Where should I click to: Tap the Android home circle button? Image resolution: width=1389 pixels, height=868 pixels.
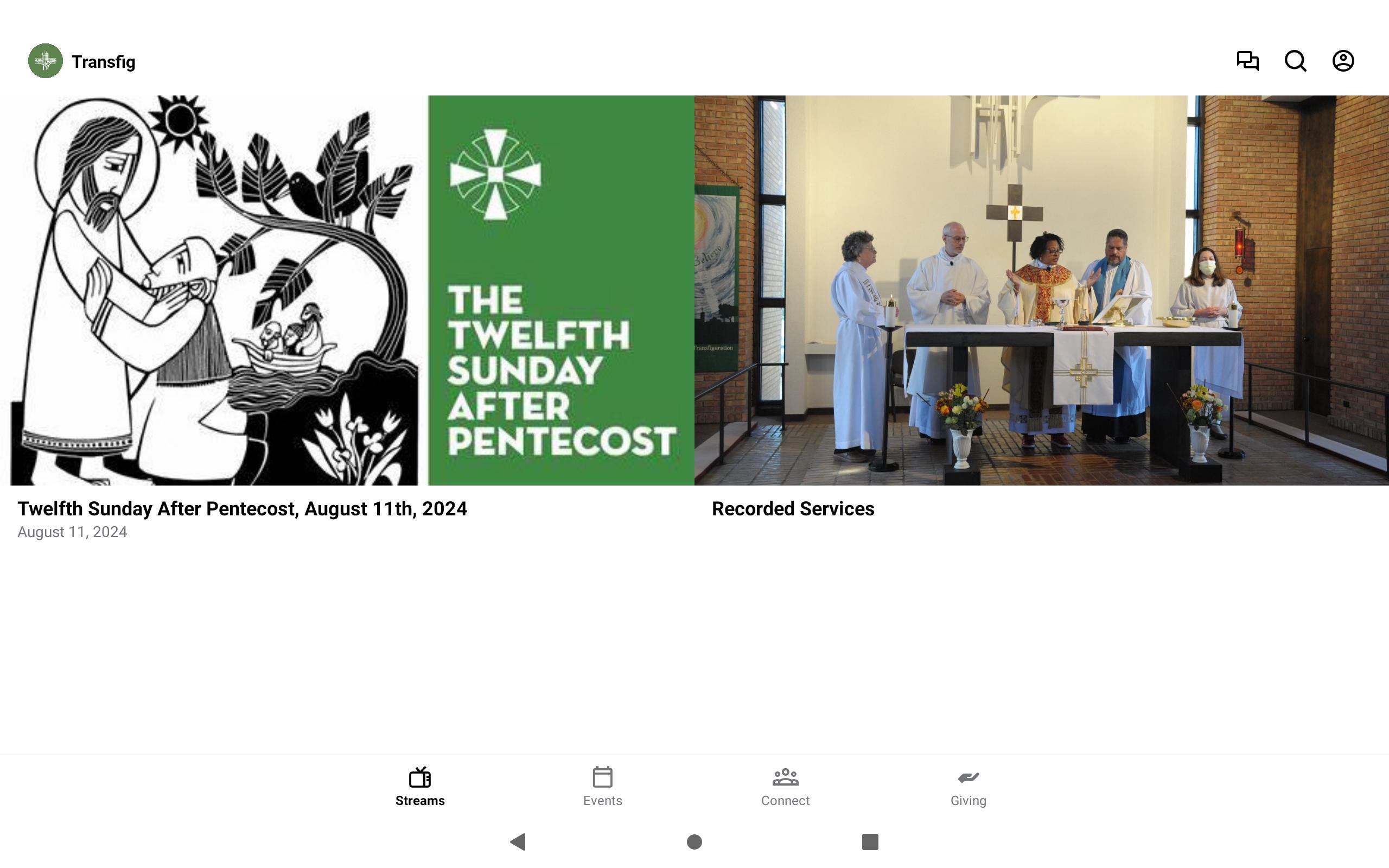[x=694, y=842]
